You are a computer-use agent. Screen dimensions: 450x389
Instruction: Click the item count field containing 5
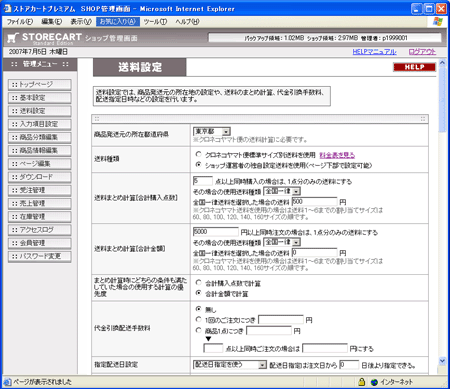coord(203,181)
